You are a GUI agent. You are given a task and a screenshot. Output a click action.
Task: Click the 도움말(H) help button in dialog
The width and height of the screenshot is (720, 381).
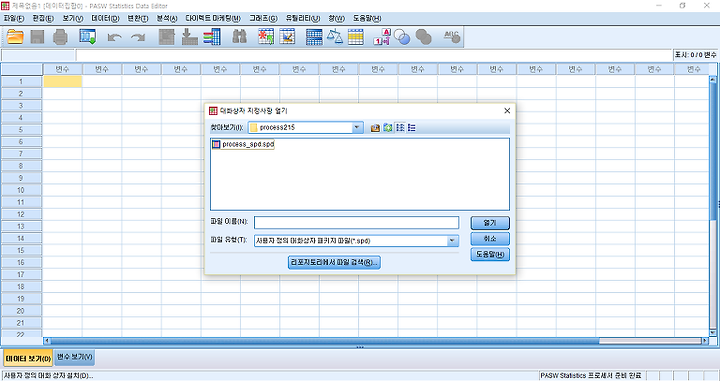[490, 254]
